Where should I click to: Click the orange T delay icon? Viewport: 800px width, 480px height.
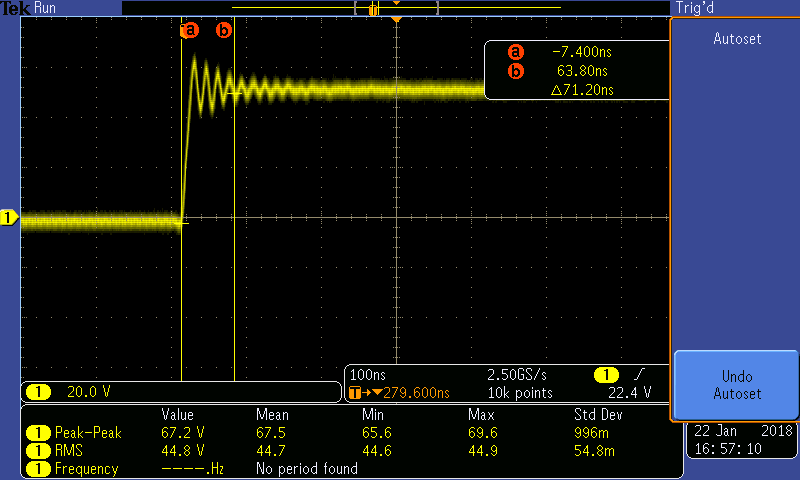point(355,393)
